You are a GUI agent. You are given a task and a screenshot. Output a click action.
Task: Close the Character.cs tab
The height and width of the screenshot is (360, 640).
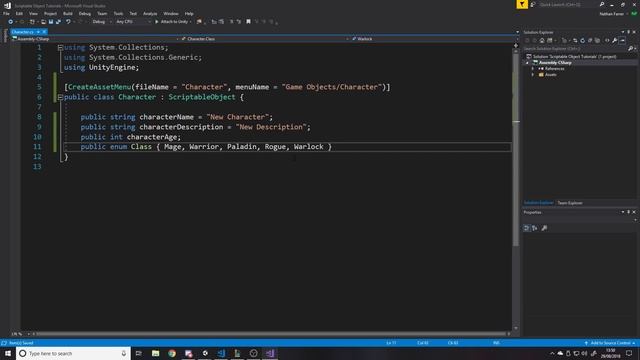point(44,32)
